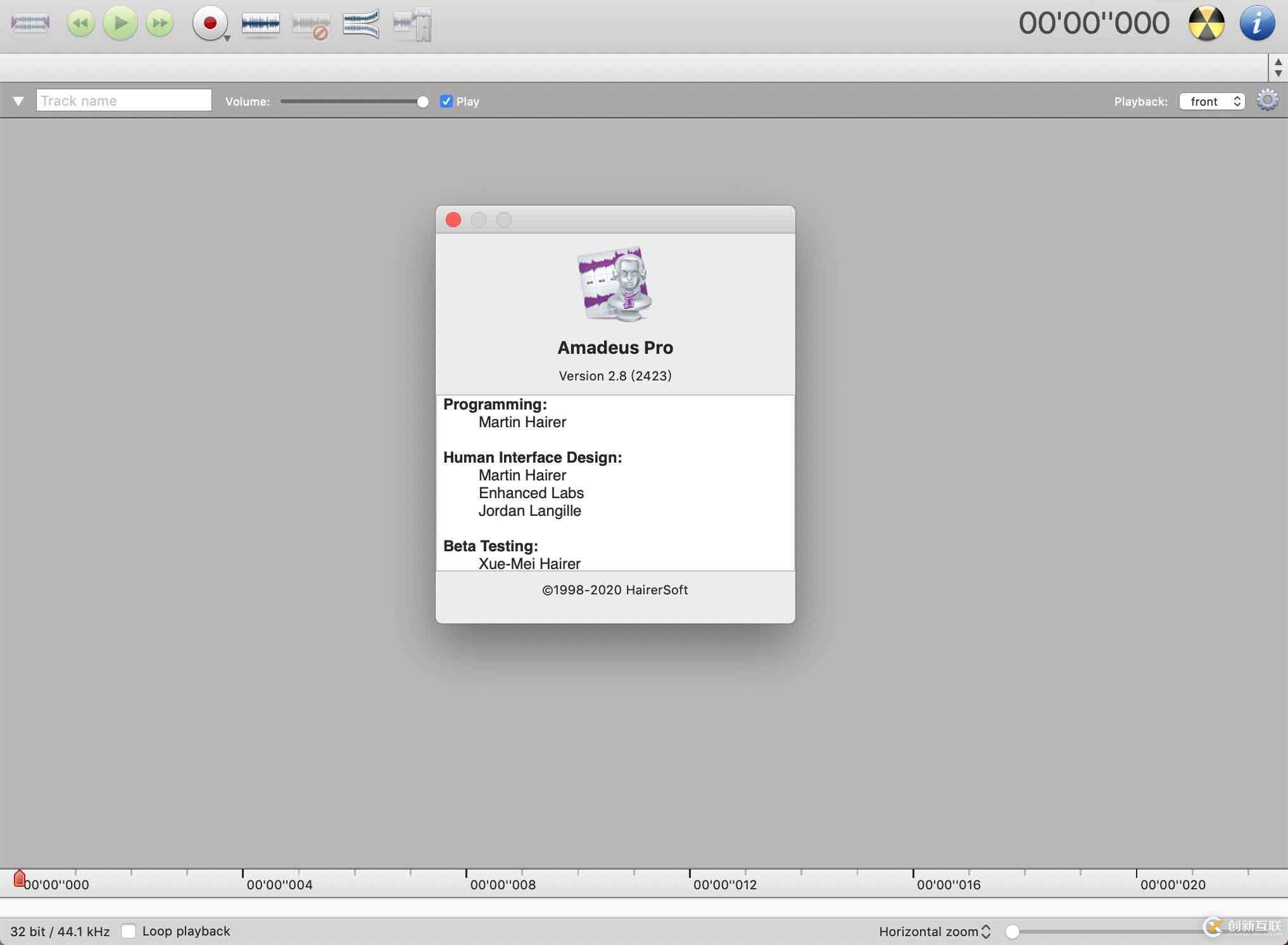The width and height of the screenshot is (1288, 945).
Task: Click the Track name input field
Action: pos(122,100)
